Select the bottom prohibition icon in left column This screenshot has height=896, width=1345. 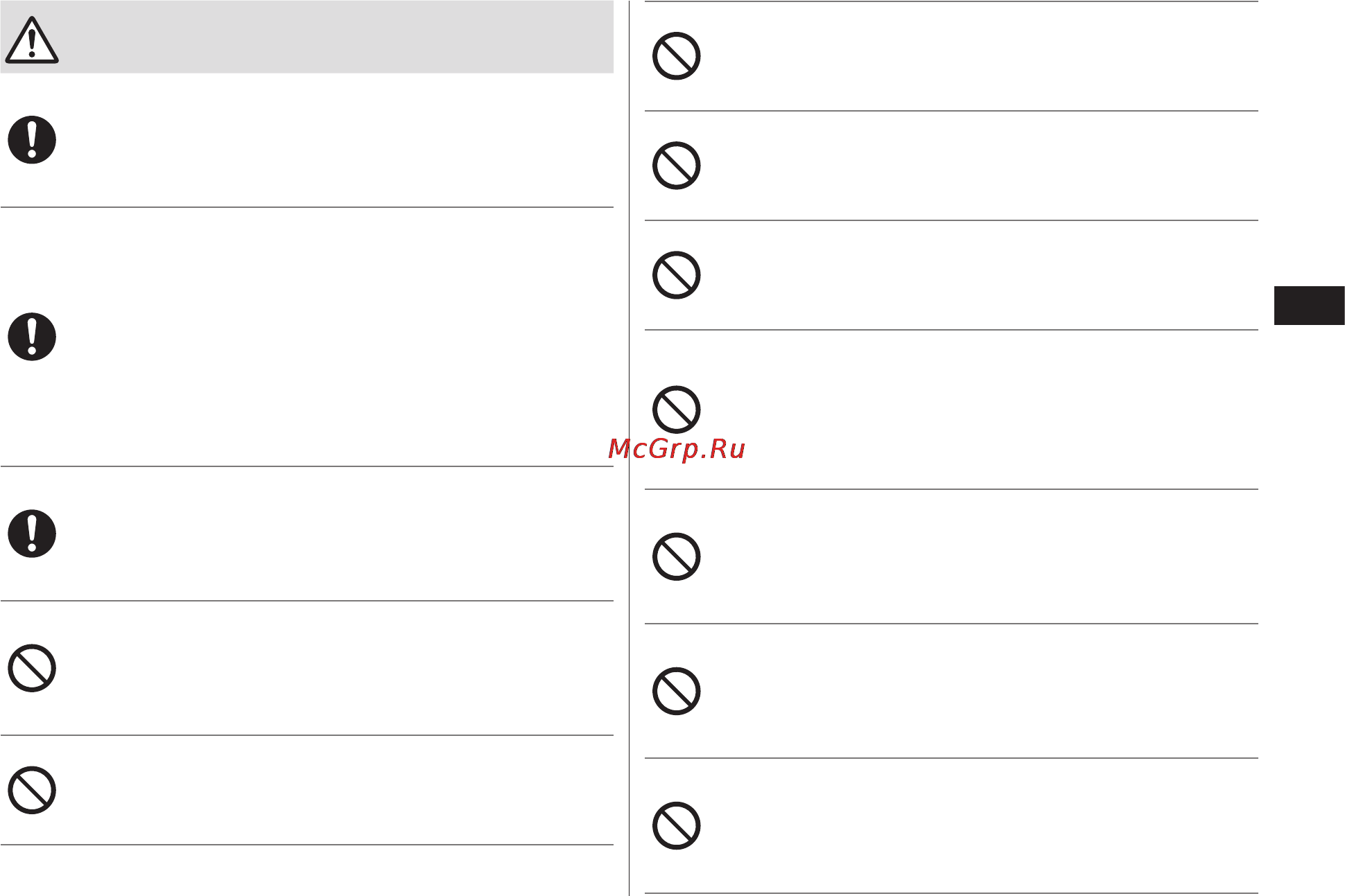[32, 790]
